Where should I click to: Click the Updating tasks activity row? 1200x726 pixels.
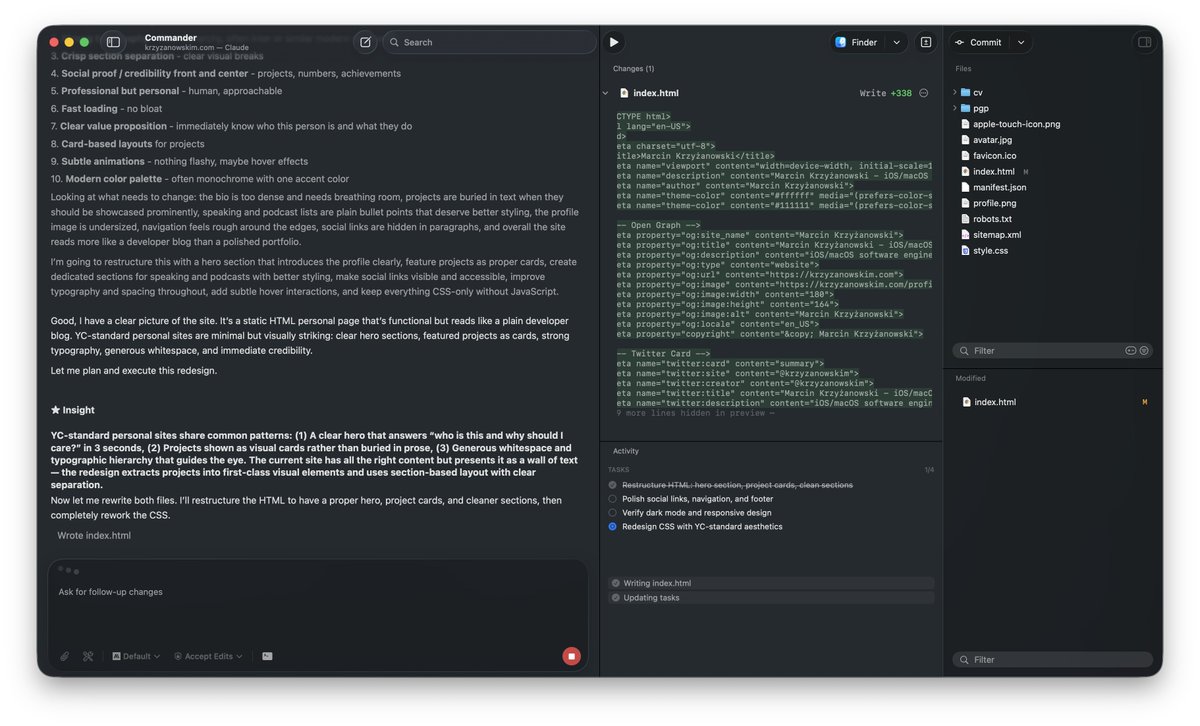(771, 598)
